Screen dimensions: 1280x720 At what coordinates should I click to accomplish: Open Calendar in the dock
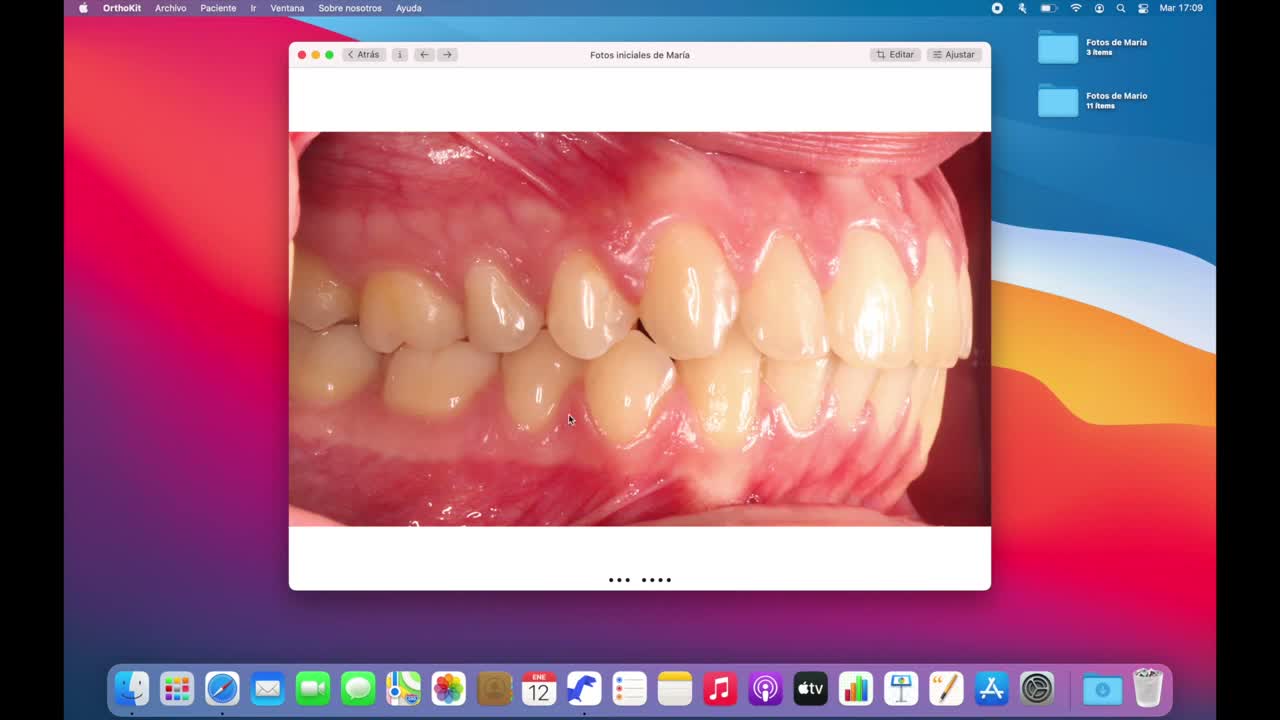[539, 688]
